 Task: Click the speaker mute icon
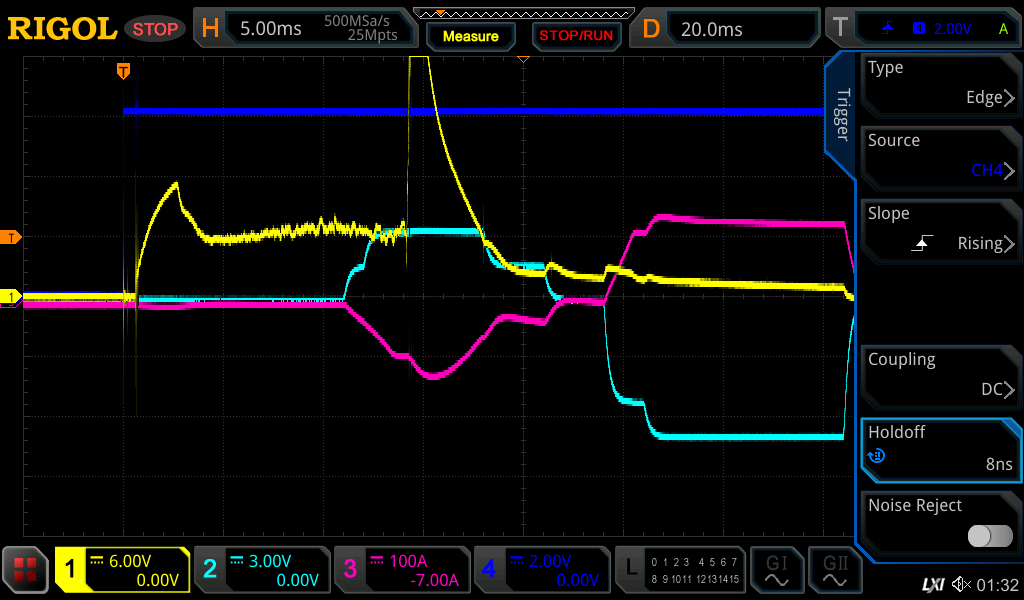click(961, 583)
